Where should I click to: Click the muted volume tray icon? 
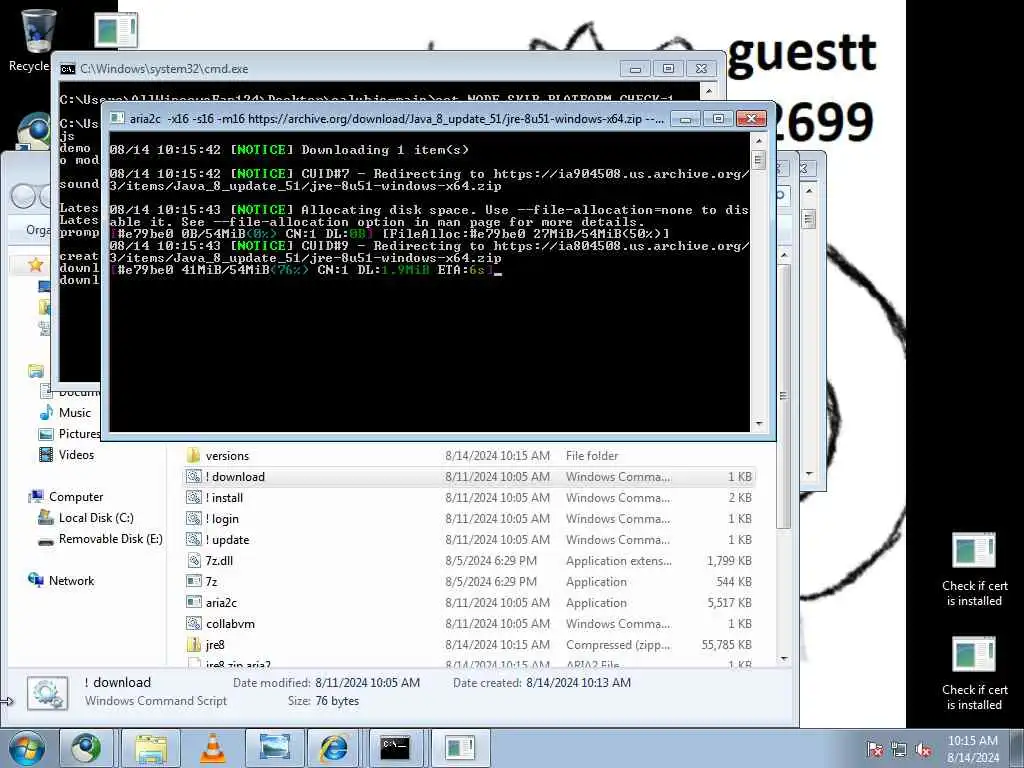pyautogui.click(x=923, y=749)
